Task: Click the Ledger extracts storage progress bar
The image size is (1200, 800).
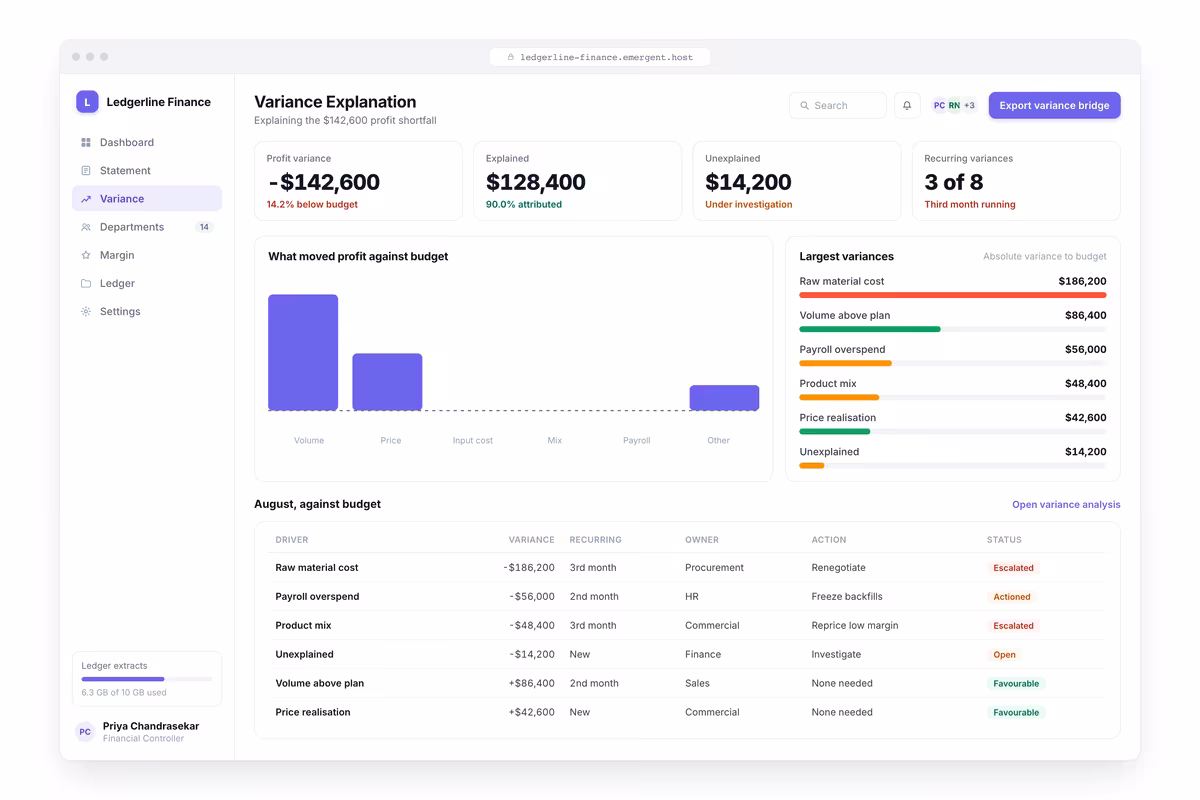Action: pos(147,679)
